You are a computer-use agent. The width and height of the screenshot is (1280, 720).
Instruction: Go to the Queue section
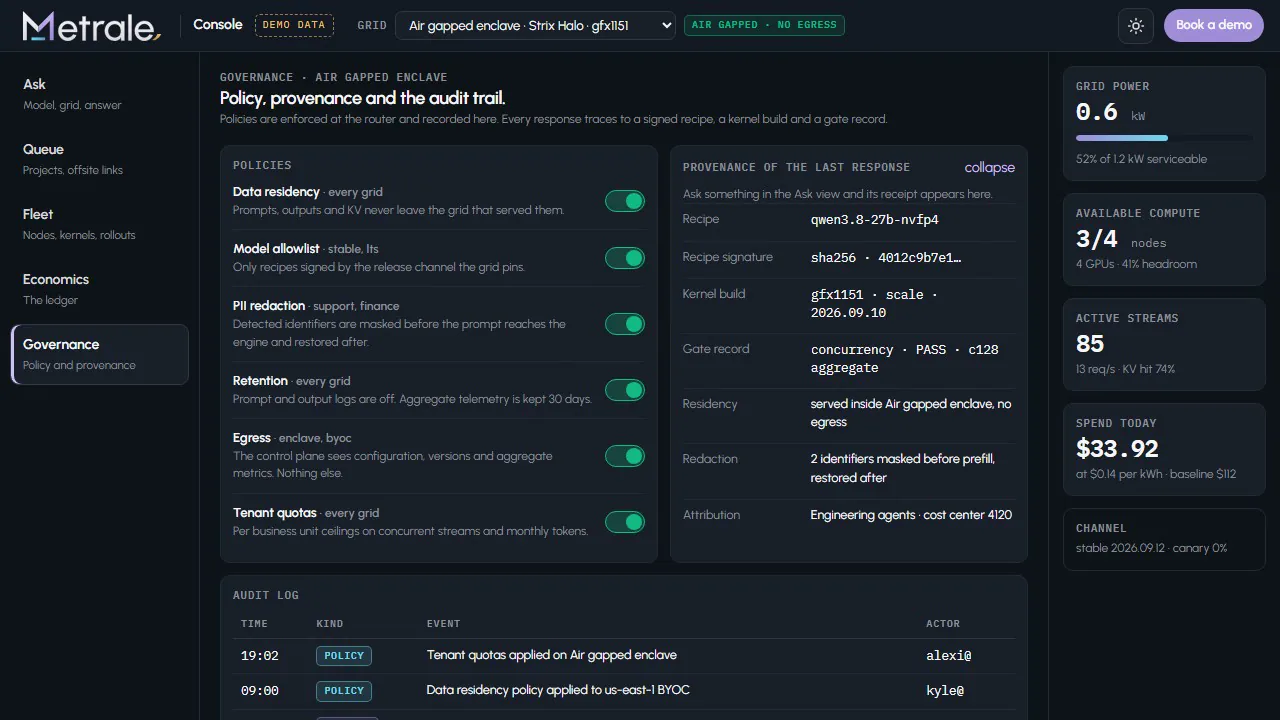click(100, 159)
